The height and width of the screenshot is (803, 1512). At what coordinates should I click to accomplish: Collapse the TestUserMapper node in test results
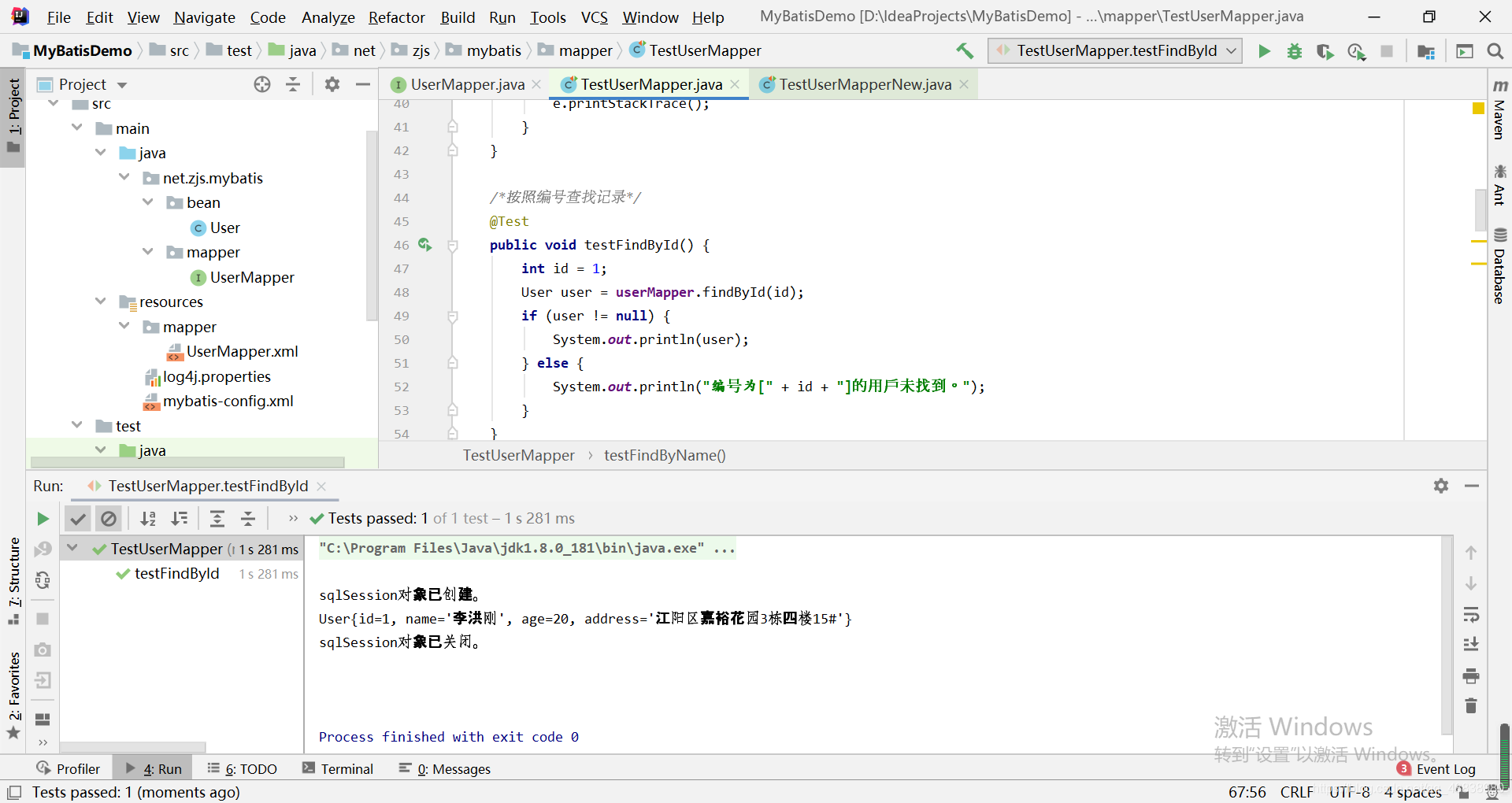click(x=73, y=548)
